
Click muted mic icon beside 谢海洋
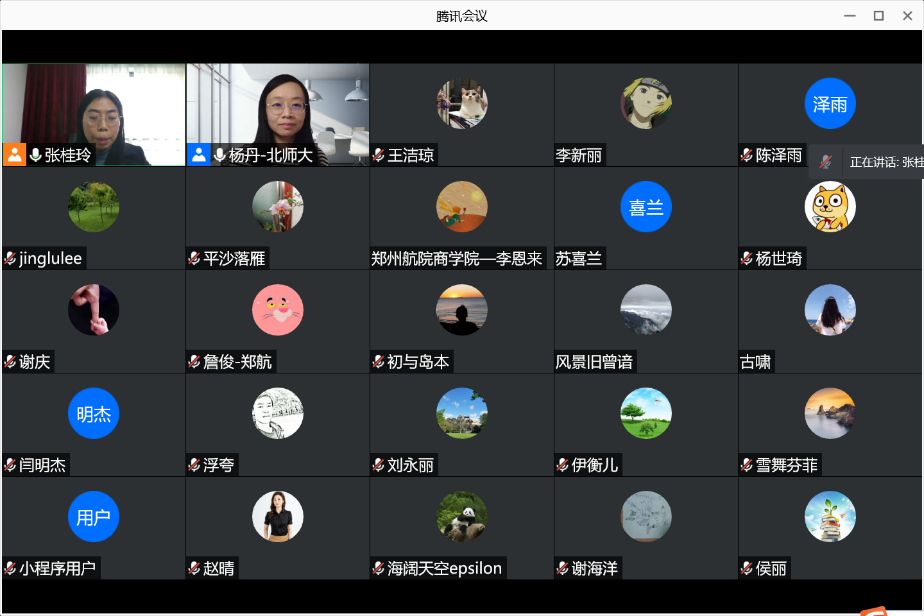click(563, 568)
